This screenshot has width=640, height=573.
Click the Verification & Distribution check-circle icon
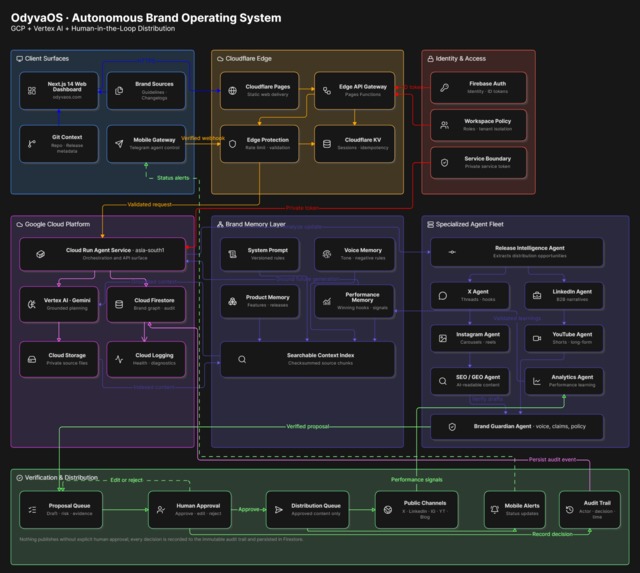[19, 478]
